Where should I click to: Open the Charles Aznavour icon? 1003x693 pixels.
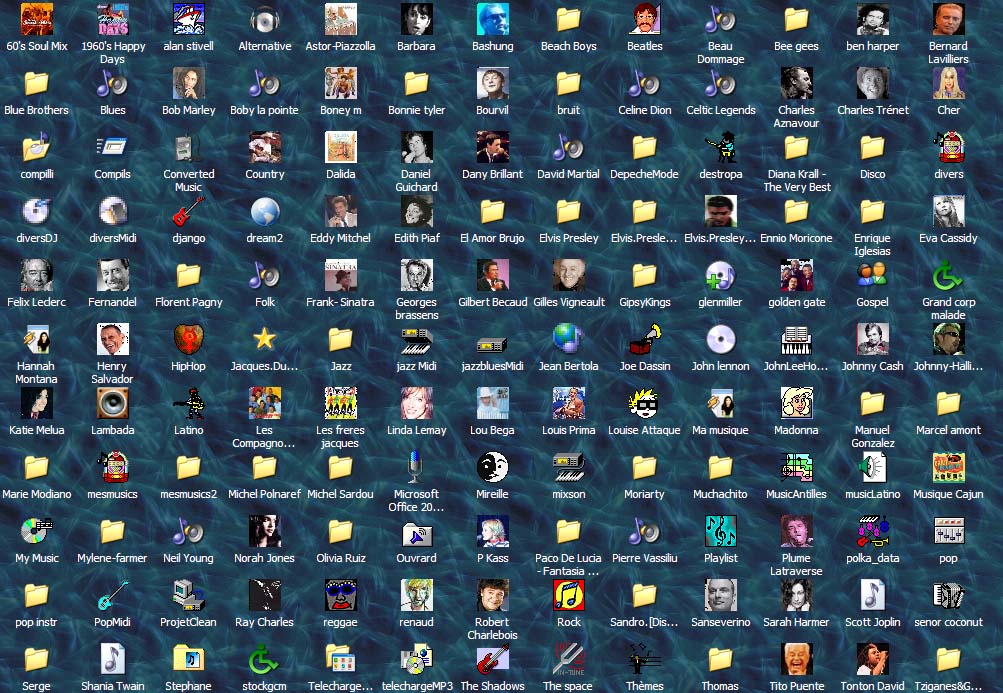tap(796, 83)
